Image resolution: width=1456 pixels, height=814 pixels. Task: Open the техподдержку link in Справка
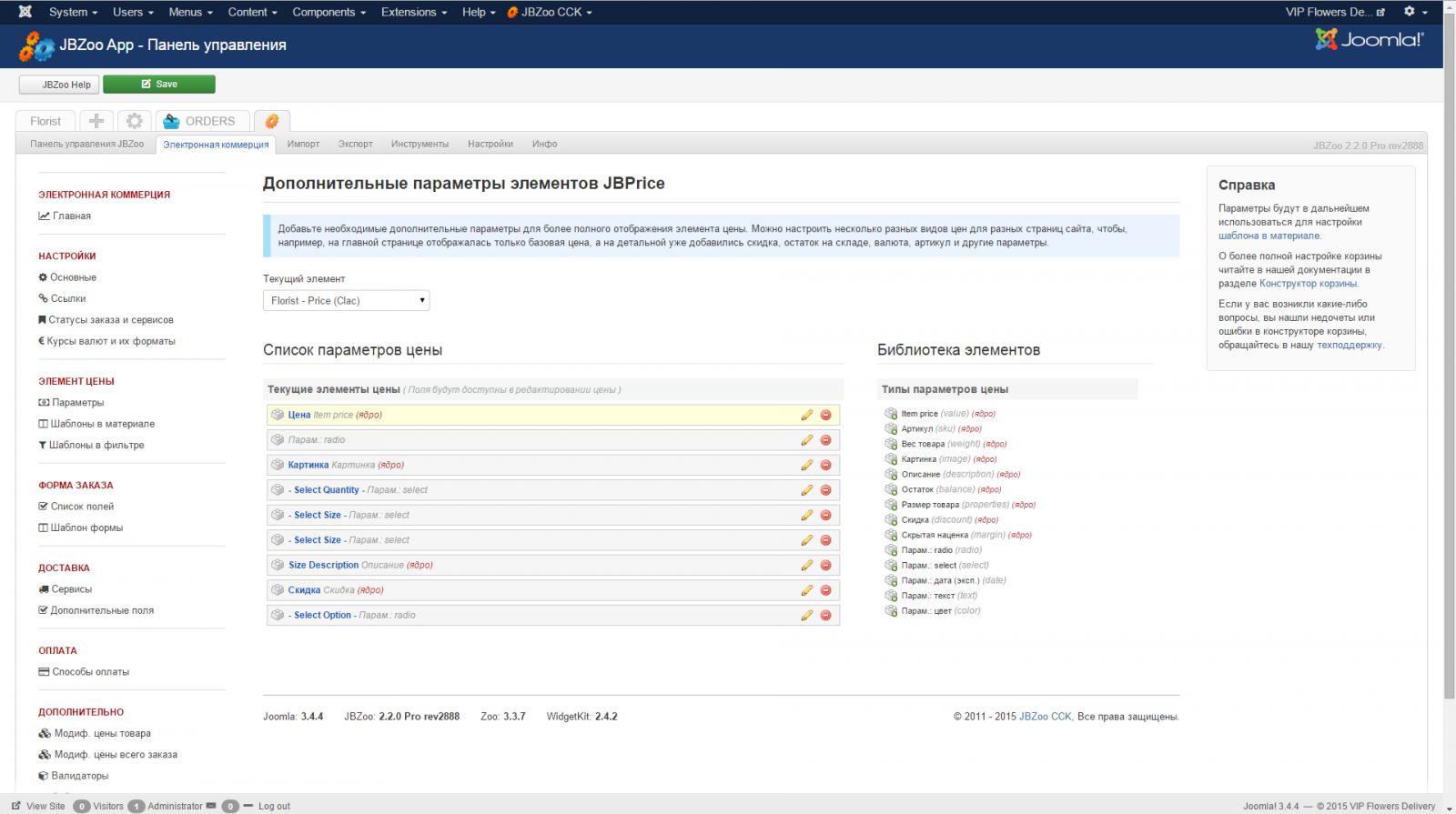1349,346
